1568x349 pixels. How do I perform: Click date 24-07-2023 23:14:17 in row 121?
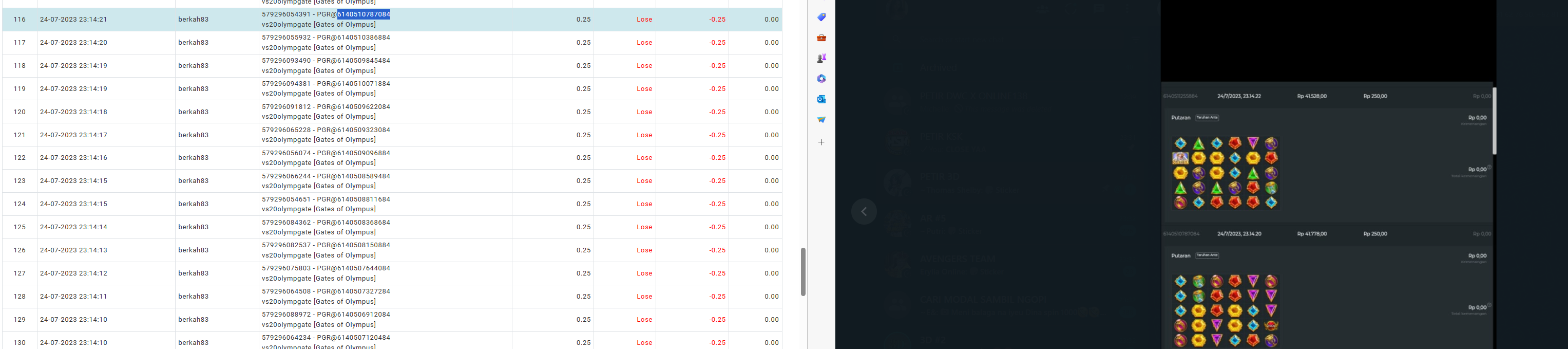[73, 135]
